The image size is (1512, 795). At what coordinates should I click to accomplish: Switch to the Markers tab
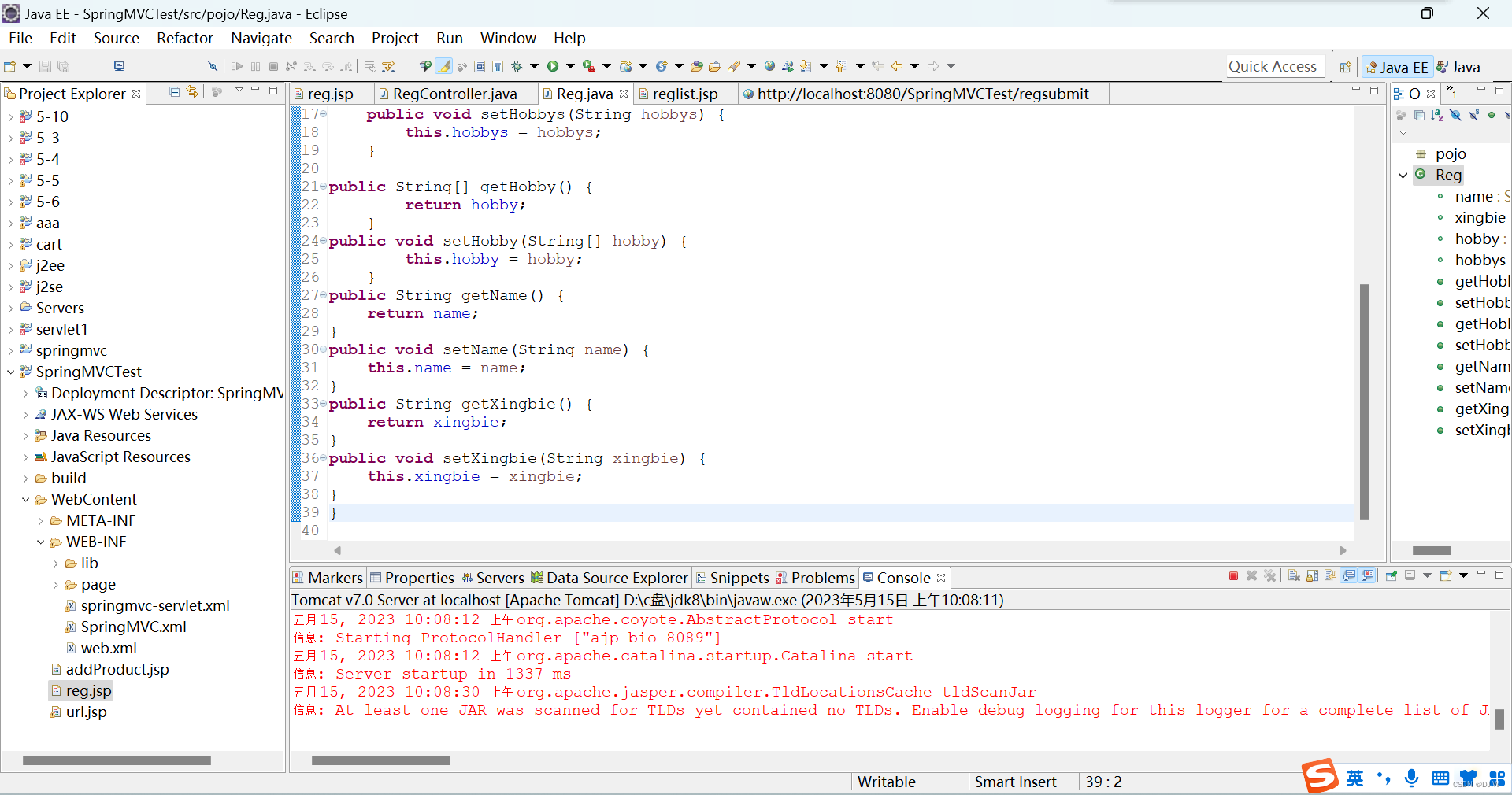pos(328,578)
